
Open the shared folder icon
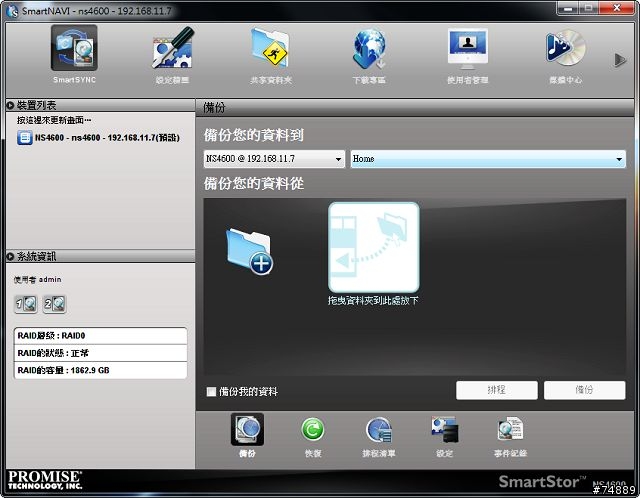click(271, 48)
